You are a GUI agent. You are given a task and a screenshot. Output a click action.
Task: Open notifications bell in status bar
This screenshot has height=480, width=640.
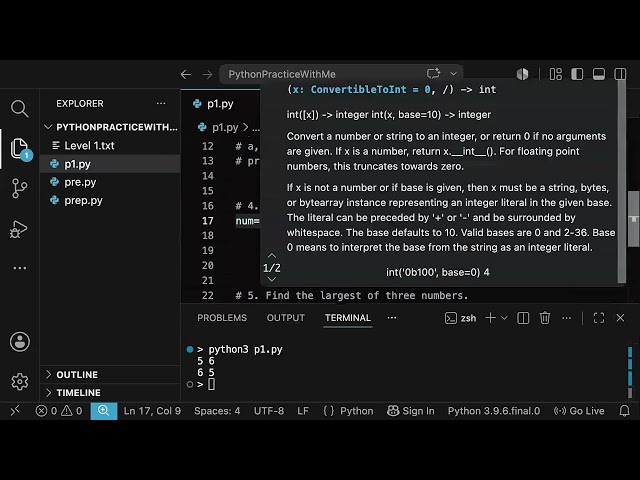[x=624, y=411]
